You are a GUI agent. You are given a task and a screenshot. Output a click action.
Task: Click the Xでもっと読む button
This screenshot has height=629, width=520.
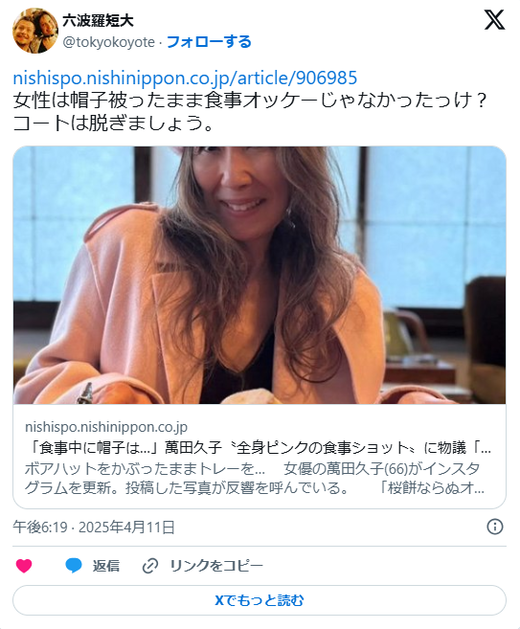(259, 600)
